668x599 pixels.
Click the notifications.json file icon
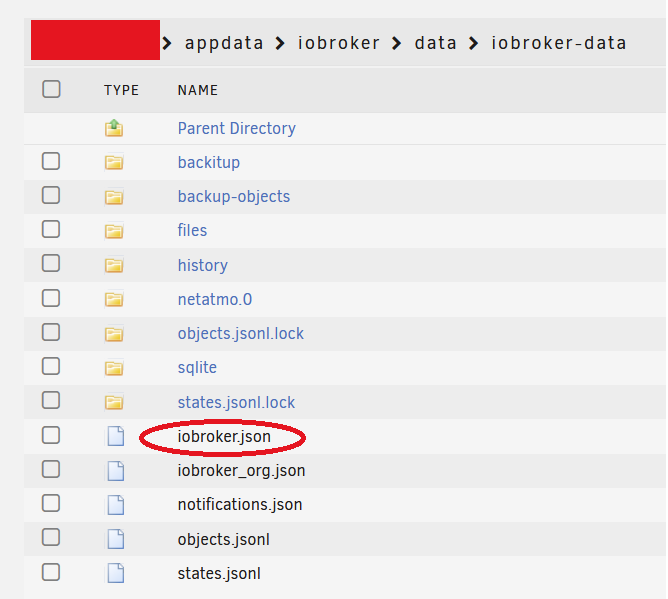tap(115, 505)
